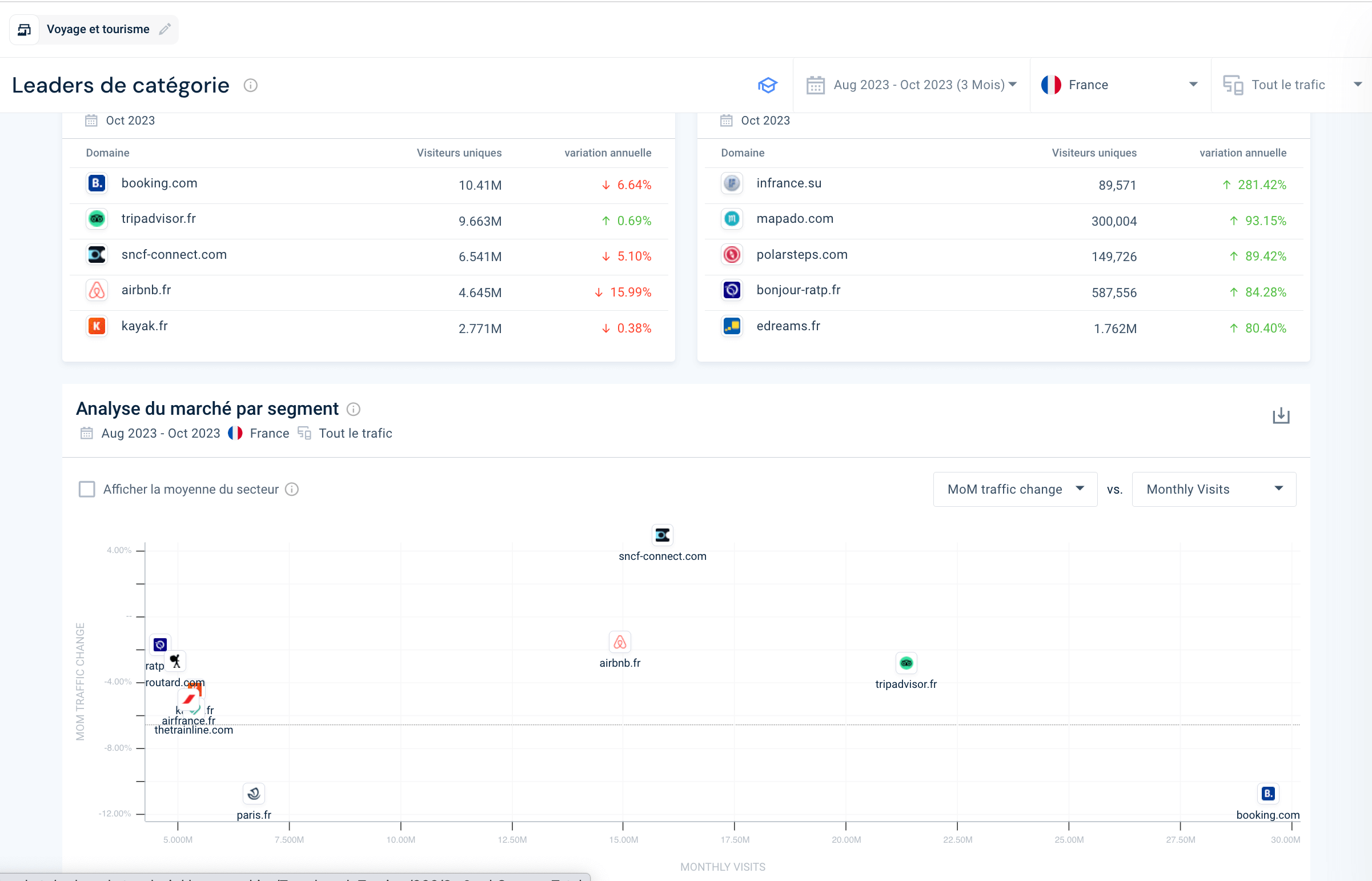Screen dimensions: 1372x881
Task: Enable Afficher la moyenne du secteur
Action: click(x=86, y=489)
